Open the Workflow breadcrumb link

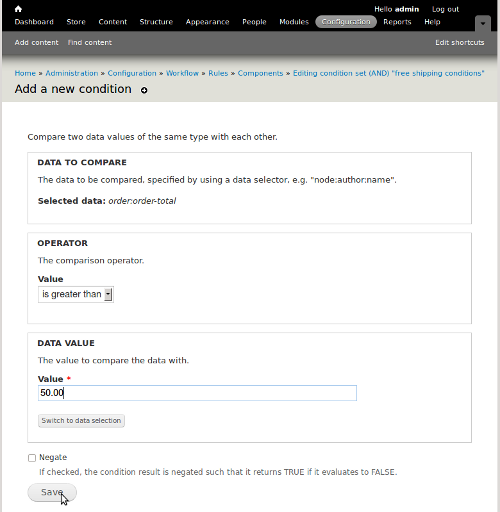(182, 73)
